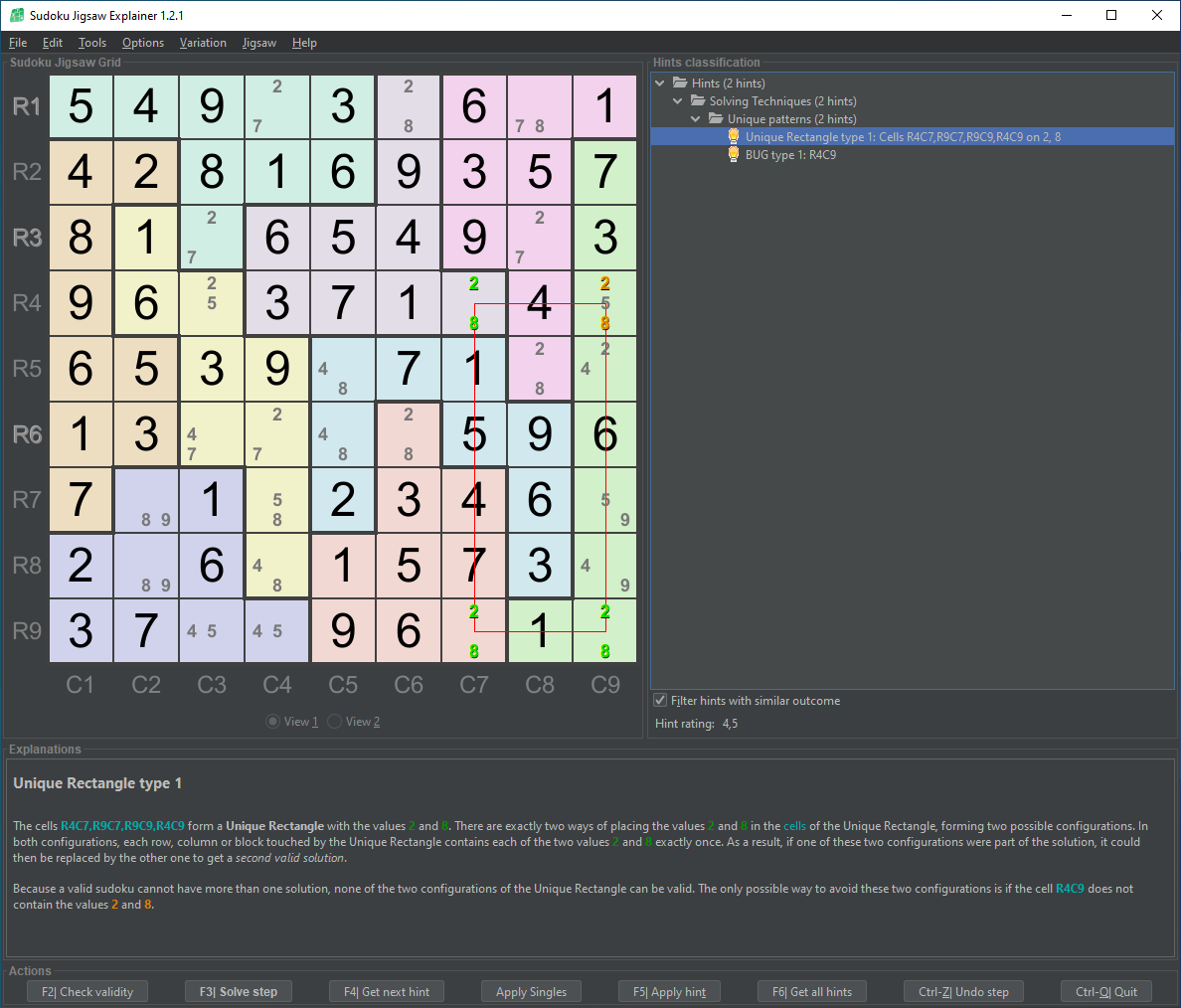This screenshot has width=1181, height=1008.
Task: Click the Sudoku Jigsaw Explainer title bar icon
Action: [x=17, y=15]
